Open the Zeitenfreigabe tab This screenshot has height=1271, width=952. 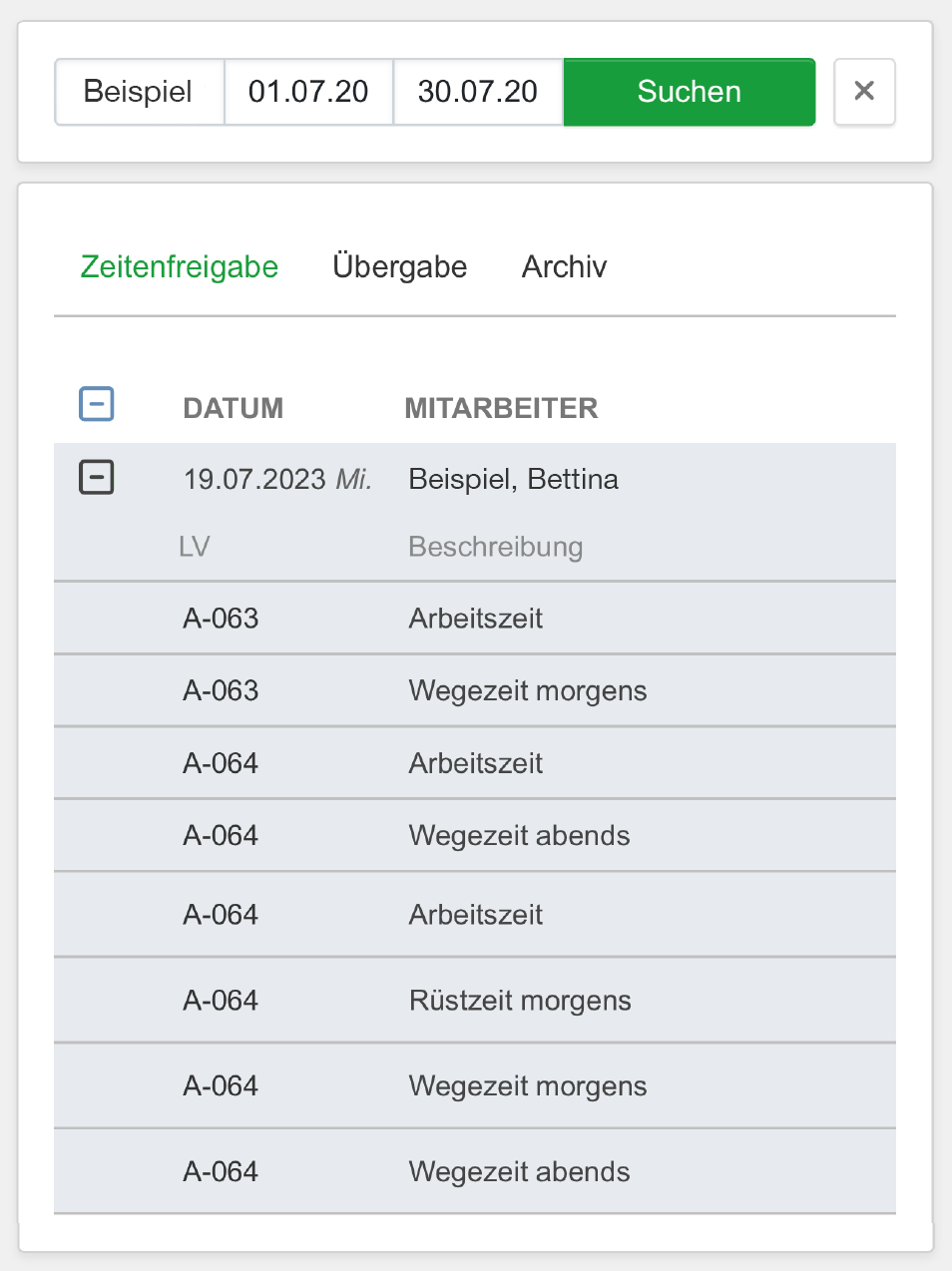(x=180, y=266)
